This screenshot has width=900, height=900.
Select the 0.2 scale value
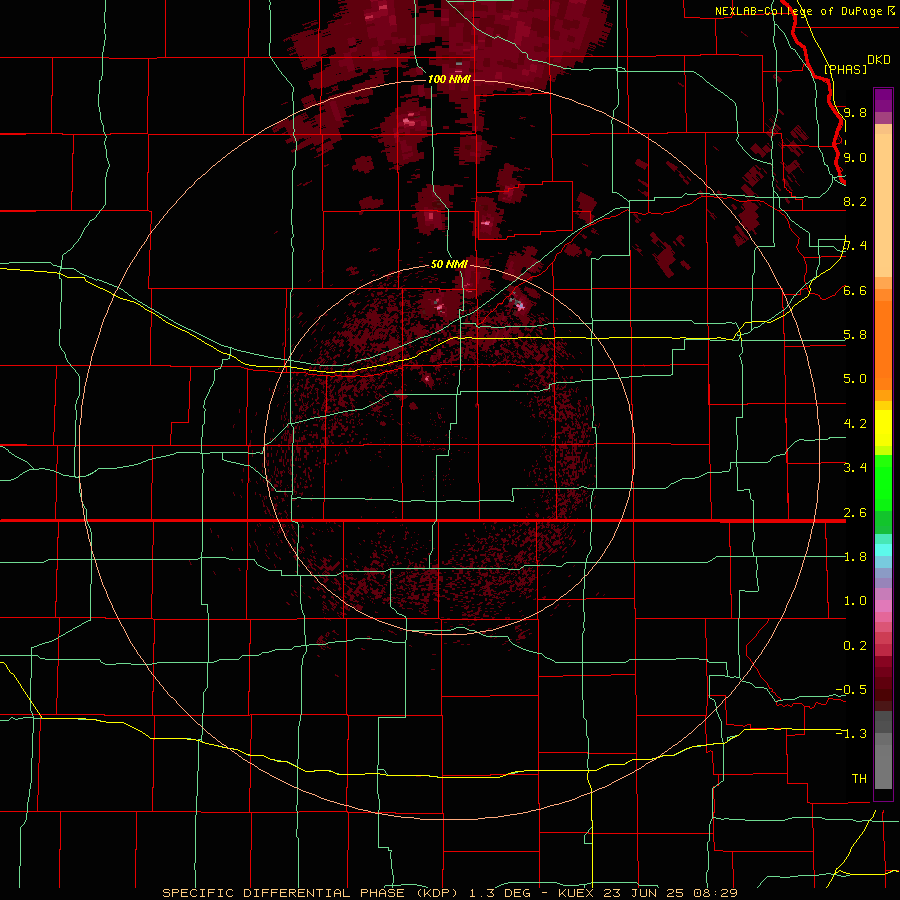[855, 645]
